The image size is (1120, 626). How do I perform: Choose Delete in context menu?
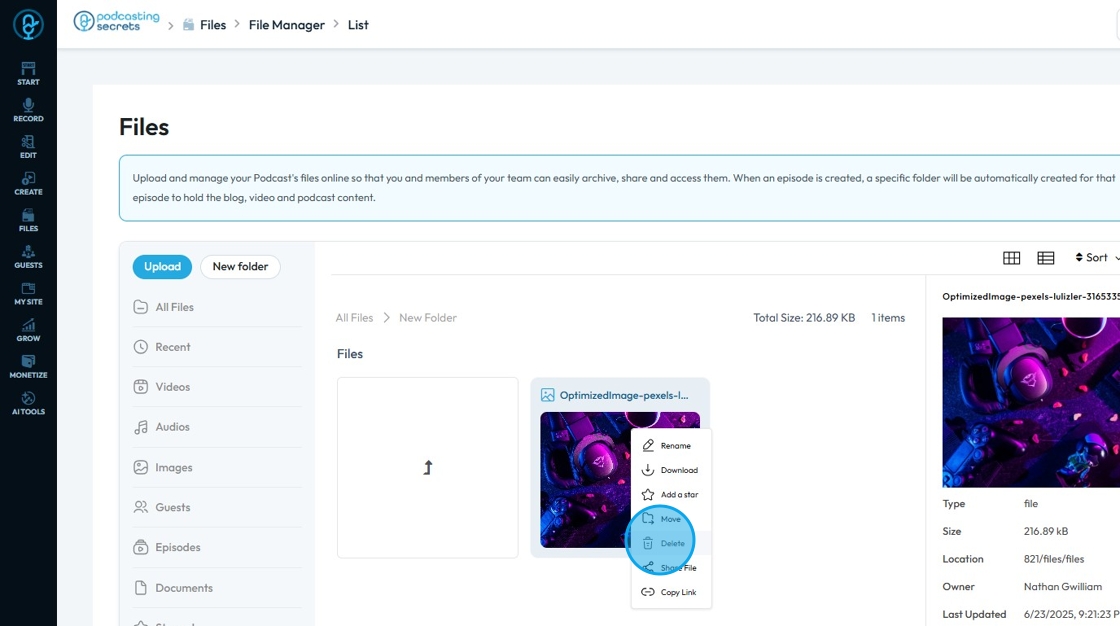pos(671,543)
